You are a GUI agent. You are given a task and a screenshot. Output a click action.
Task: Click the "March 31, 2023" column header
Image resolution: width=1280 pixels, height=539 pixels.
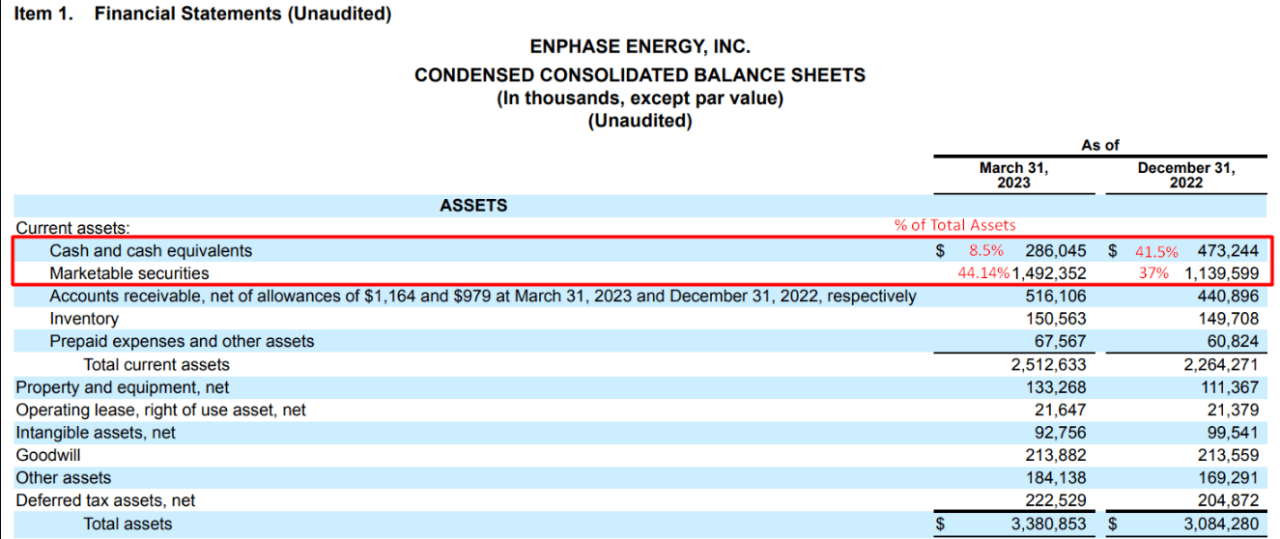click(x=1014, y=175)
